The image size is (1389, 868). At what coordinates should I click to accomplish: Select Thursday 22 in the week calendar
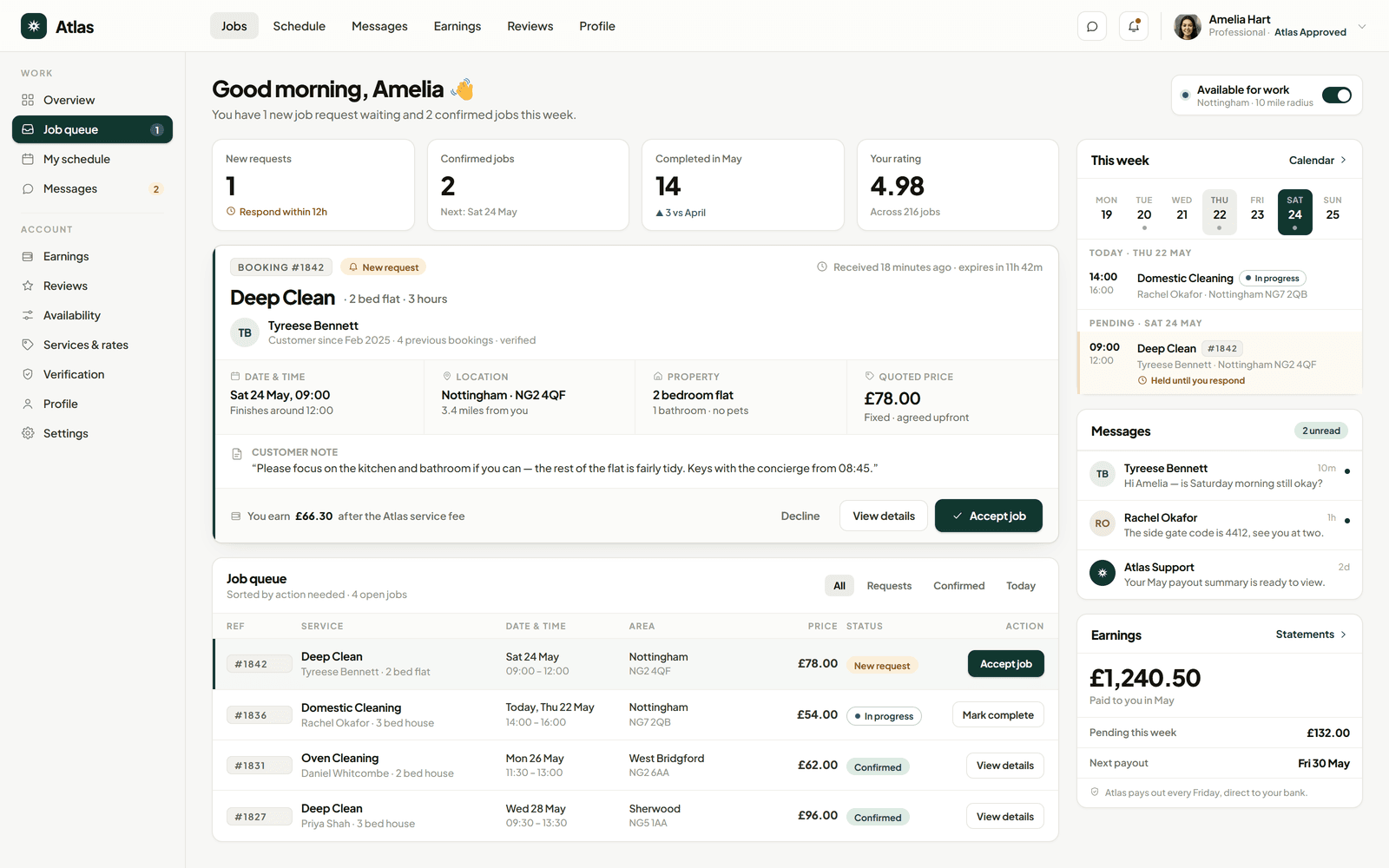(1220, 212)
